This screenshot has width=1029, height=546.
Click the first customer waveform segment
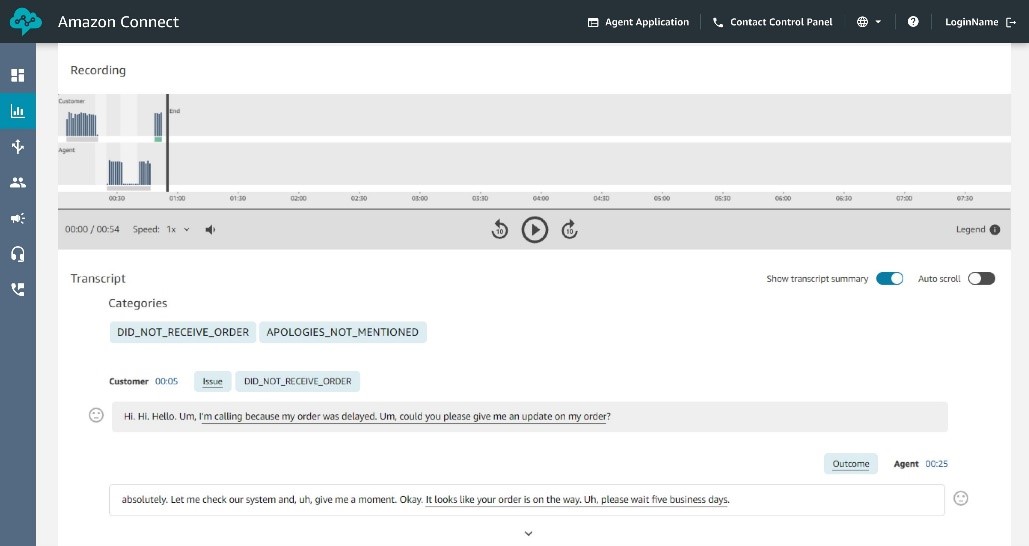[81, 125]
